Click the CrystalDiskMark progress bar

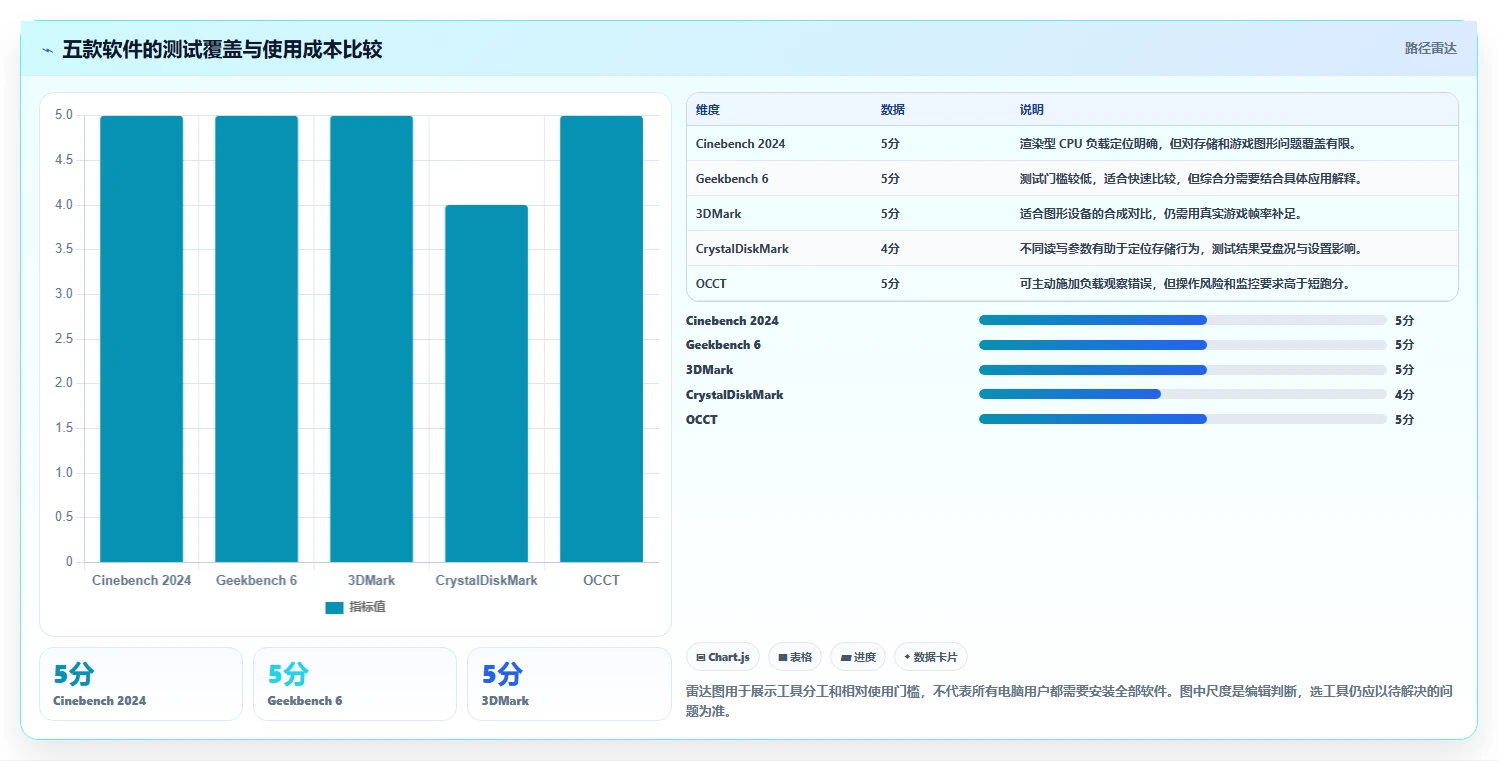pyautogui.click(x=1183, y=395)
